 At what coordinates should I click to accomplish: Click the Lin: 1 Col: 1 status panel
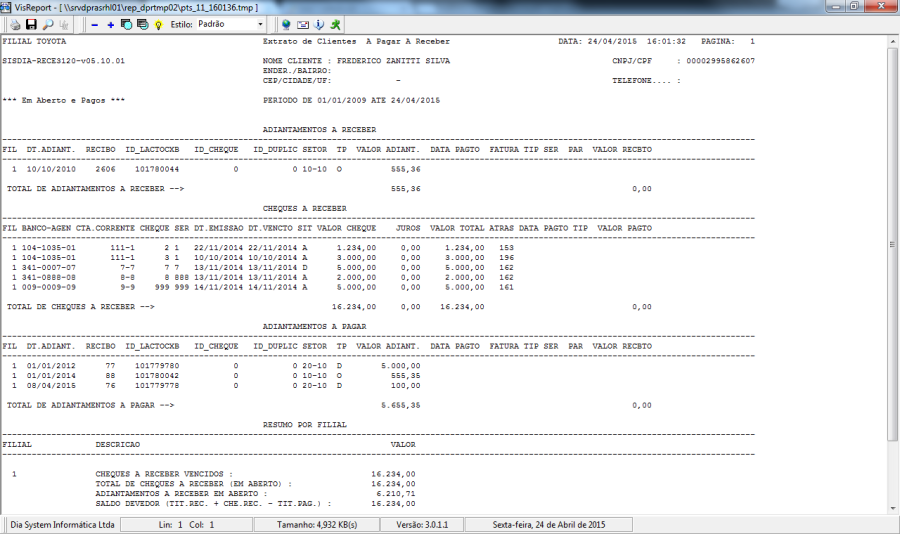[186, 525]
